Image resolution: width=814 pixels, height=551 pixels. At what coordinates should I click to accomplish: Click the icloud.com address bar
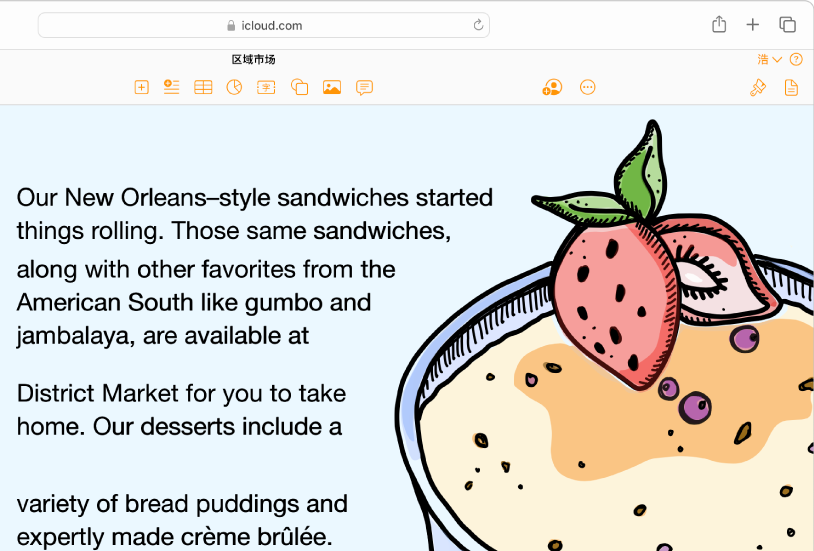pyautogui.click(x=264, y=25)
